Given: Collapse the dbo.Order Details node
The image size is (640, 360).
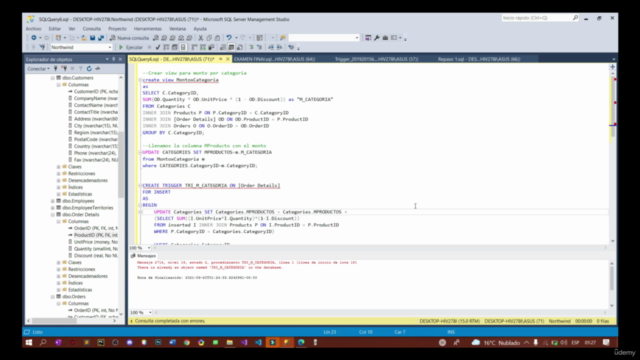Looking at the screenshot, I should pyautogui.click(x=53, y=215).
